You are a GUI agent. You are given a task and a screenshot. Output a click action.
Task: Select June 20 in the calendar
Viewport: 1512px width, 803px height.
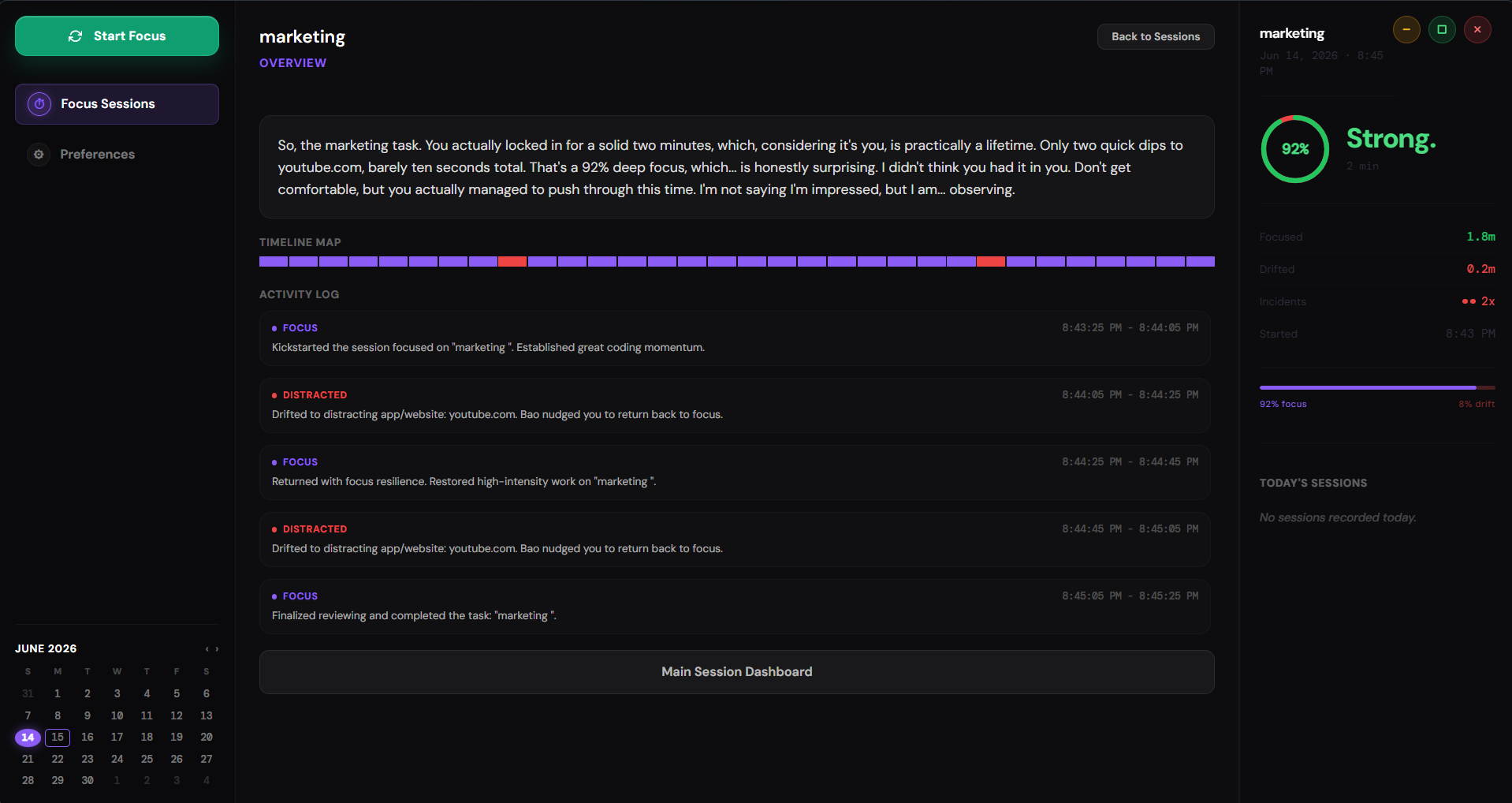coord(207,738)
